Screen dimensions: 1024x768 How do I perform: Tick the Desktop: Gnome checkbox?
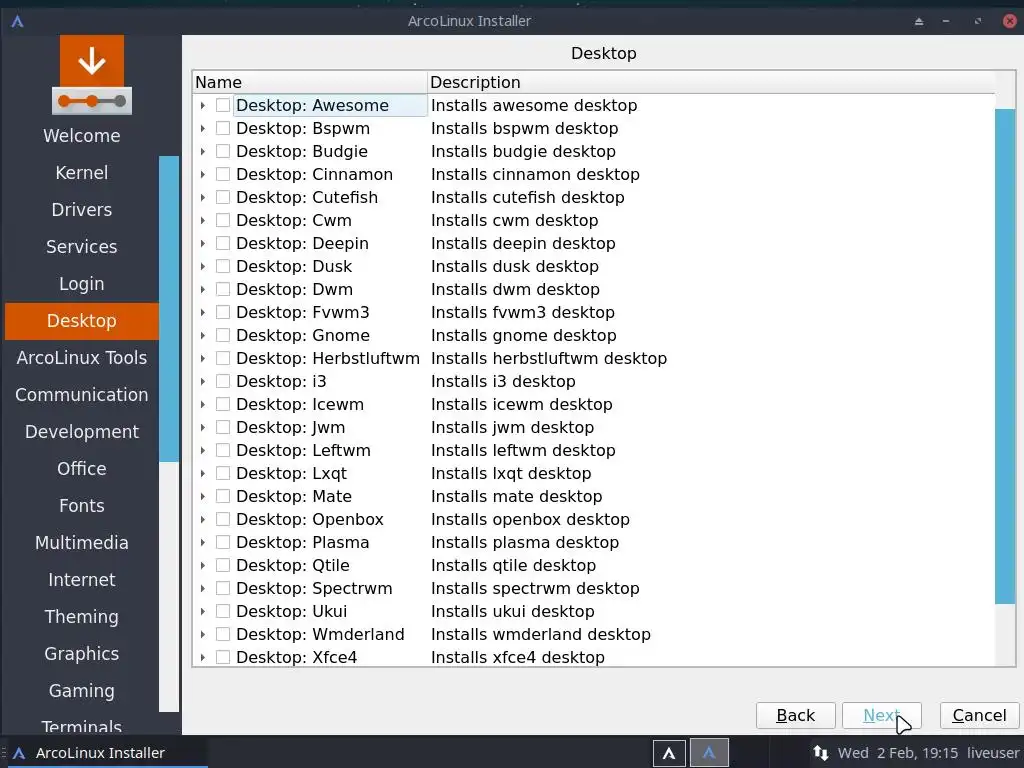pyautogui.click(x=223, y=335)
